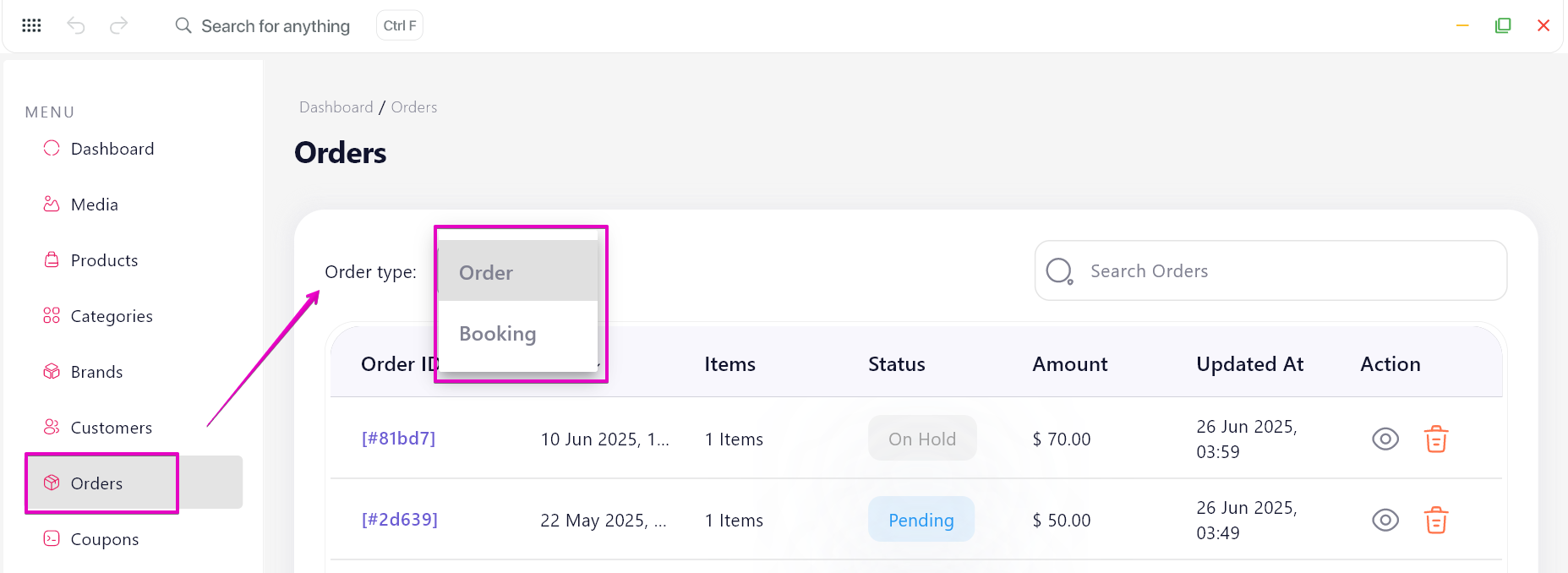Click the Pending status badge
Screen dimensions: 1568x573
click(x=921, y=520)
